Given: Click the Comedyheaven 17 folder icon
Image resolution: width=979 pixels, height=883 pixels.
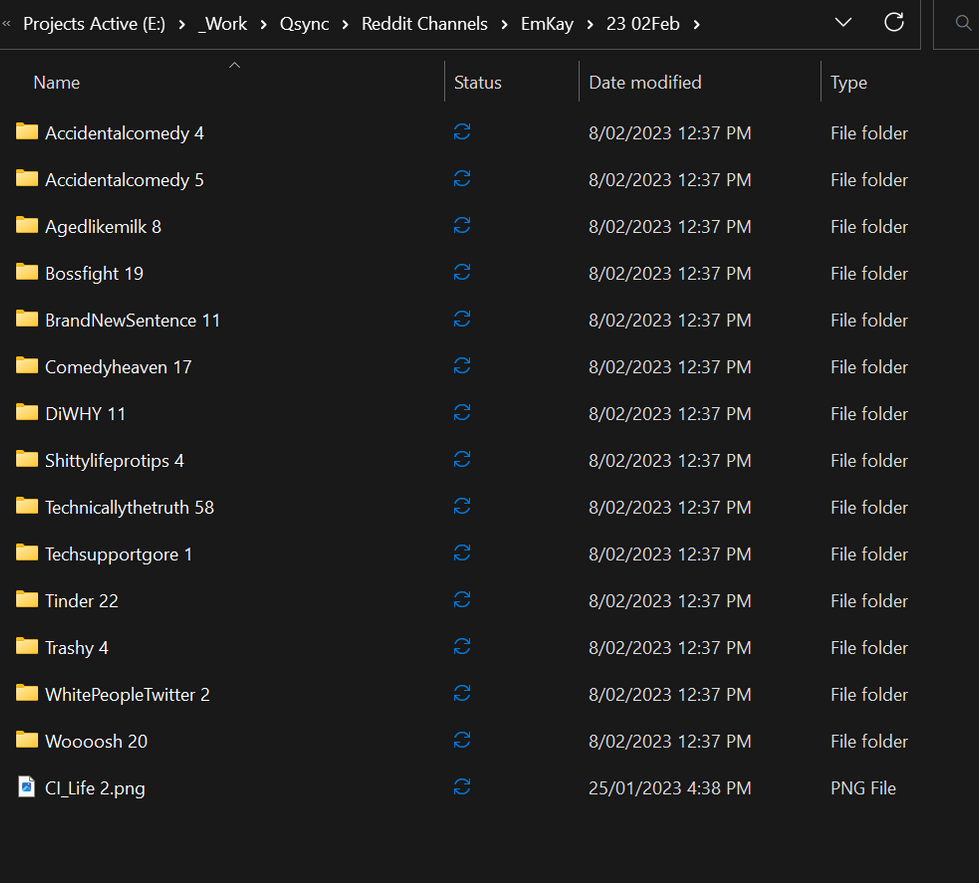Looking at the screenshot, I should point(27,366).
